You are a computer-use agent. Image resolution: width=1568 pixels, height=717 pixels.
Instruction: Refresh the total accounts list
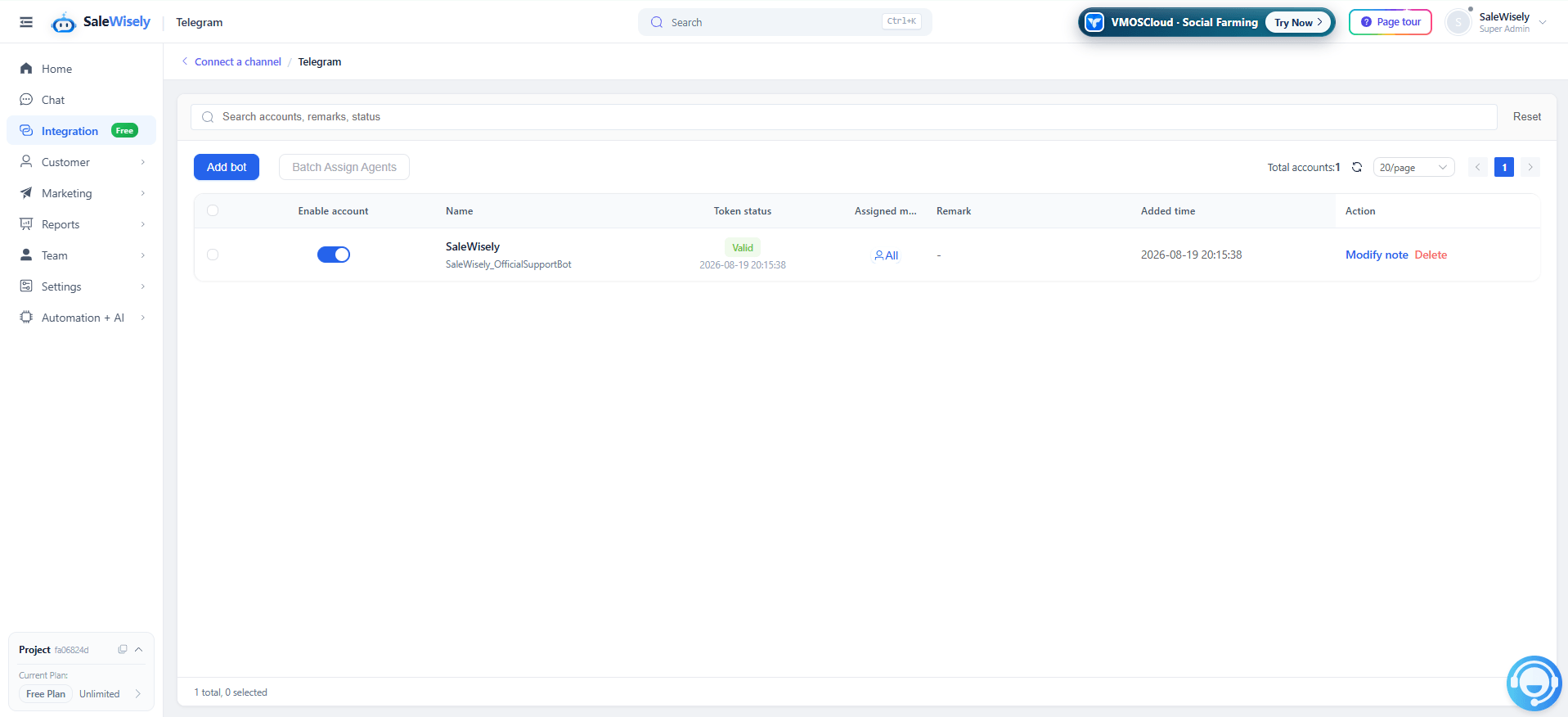click(1357, 167)
